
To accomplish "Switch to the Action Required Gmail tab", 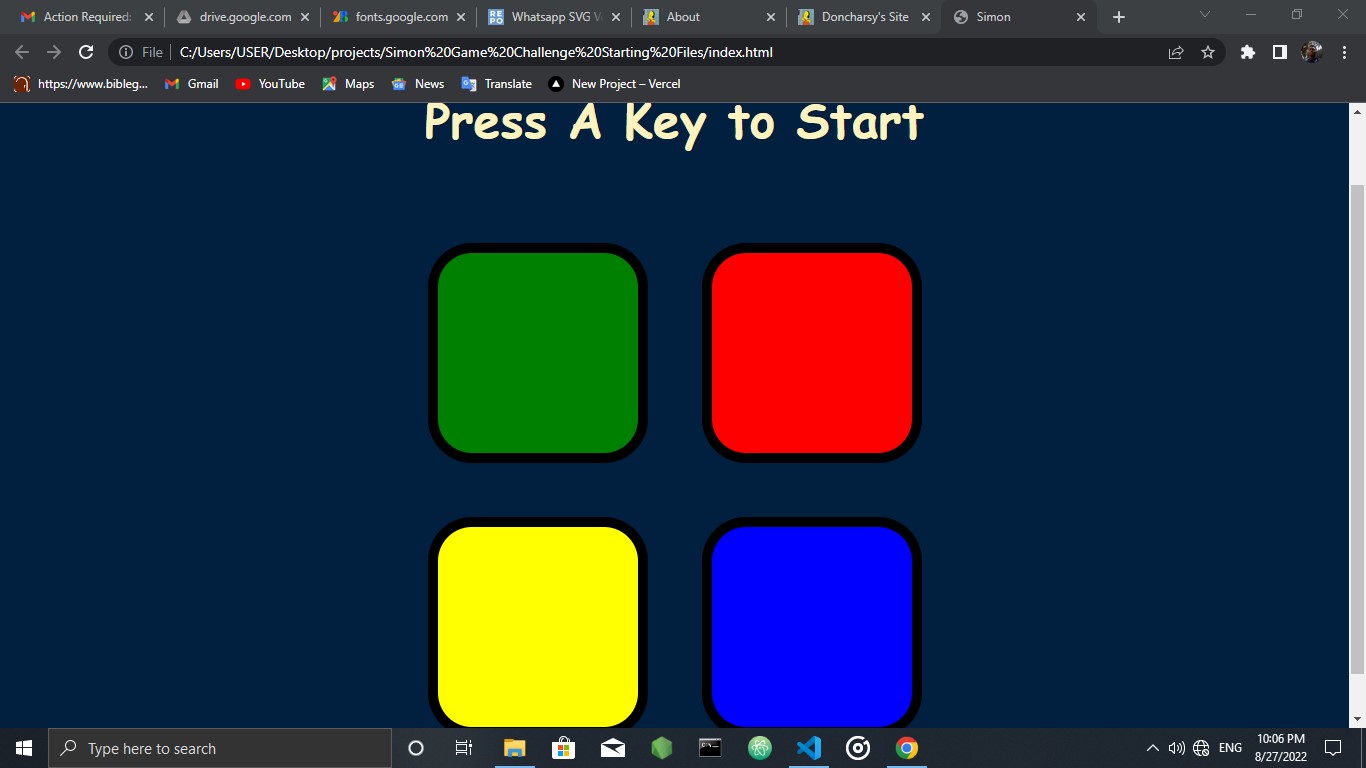I will [x=87, y=17].
